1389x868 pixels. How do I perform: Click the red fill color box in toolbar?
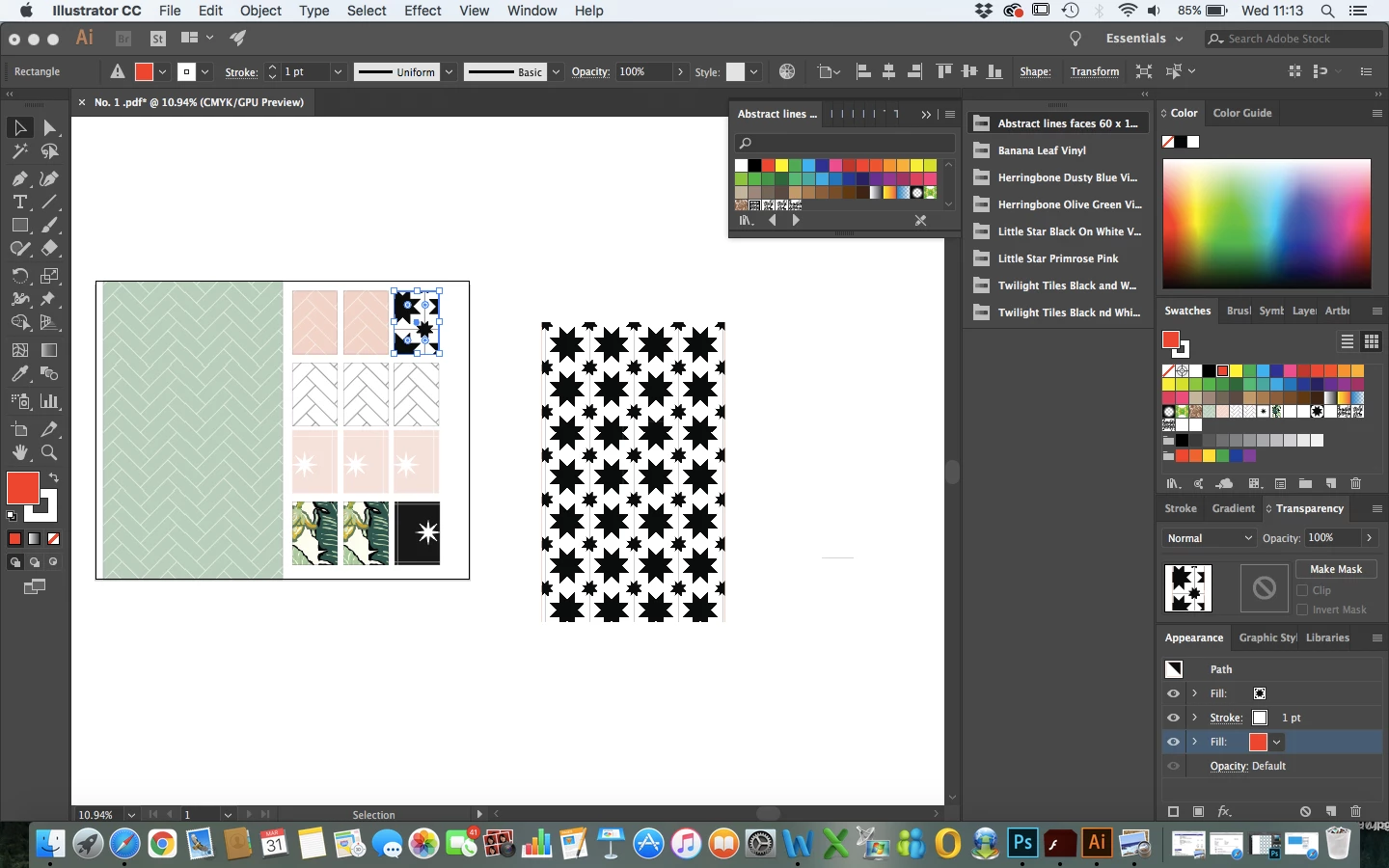point(22,488)
